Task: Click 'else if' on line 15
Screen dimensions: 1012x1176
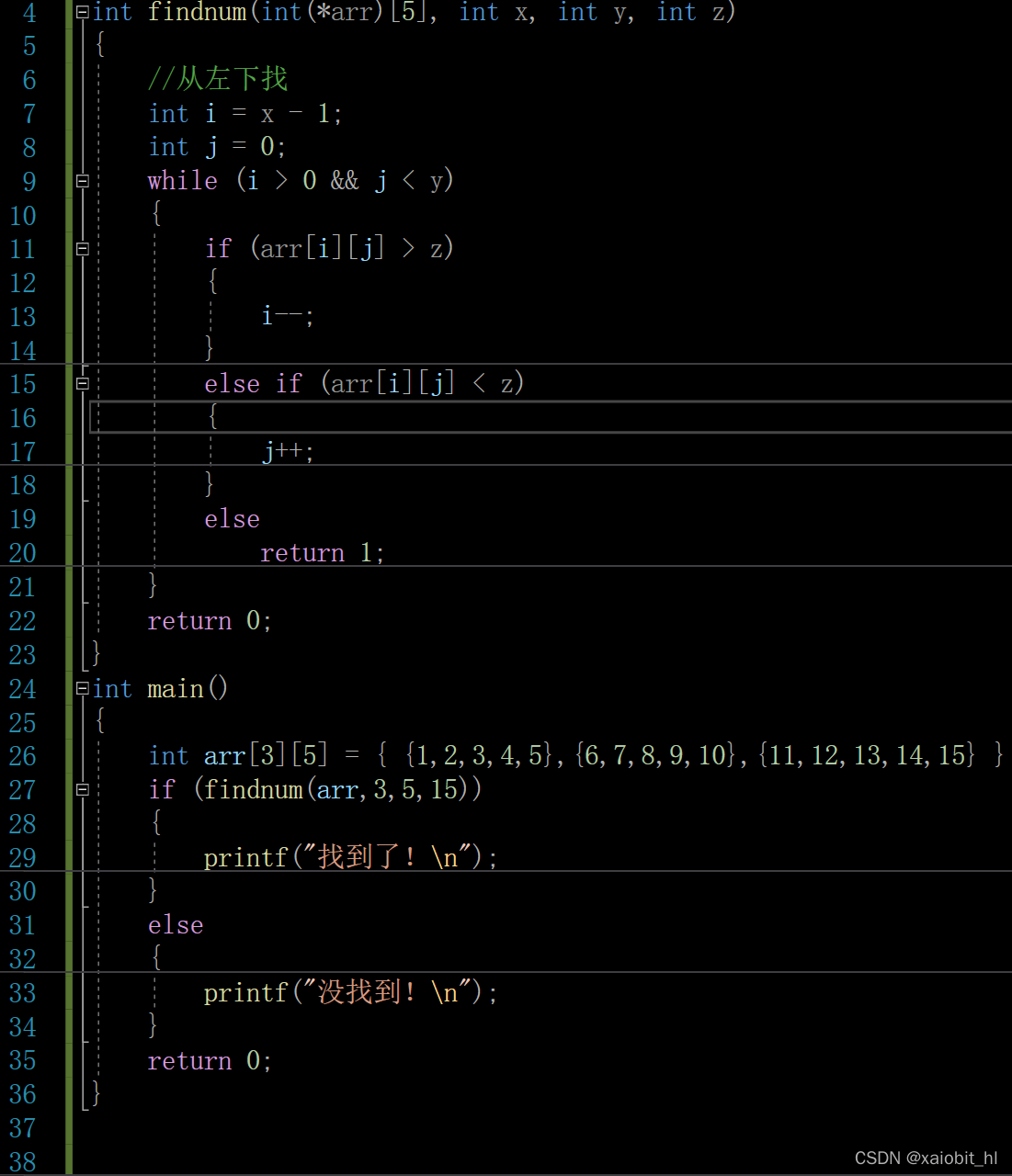Action: pyautogui.click(x=253, y=383)
